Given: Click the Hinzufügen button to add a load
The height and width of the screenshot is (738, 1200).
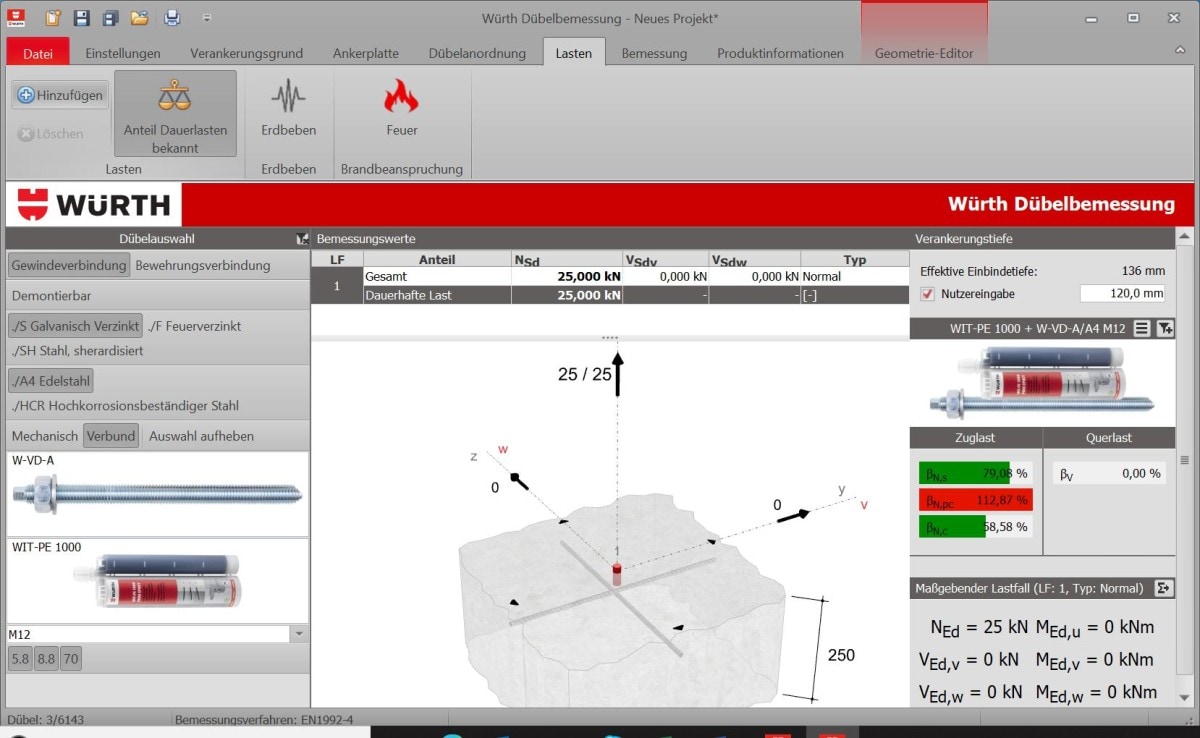Looking at the screenshot, I should coord(60,95).
